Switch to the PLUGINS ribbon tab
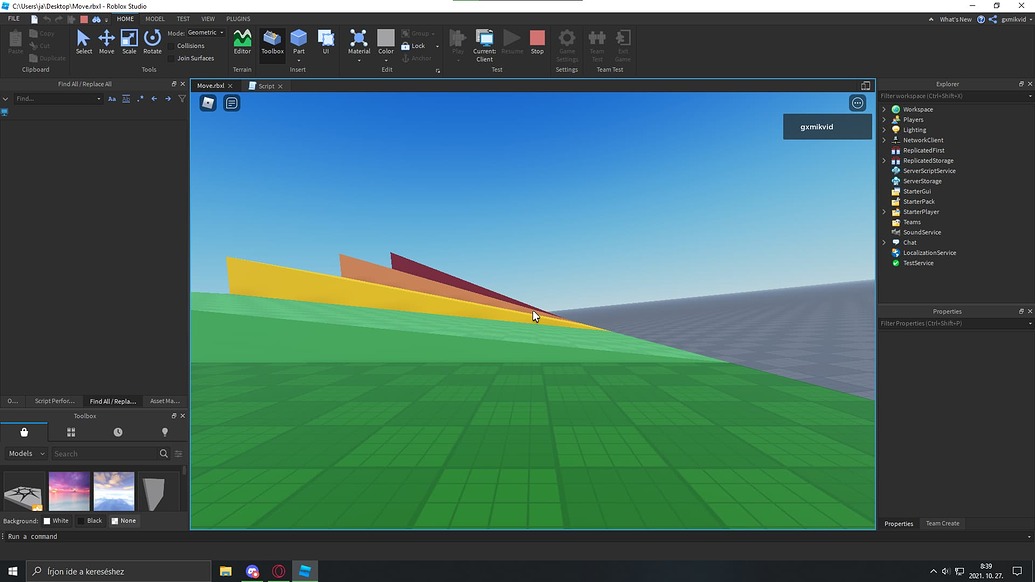The image size is (1035, 582). click(x=238, y=19)
